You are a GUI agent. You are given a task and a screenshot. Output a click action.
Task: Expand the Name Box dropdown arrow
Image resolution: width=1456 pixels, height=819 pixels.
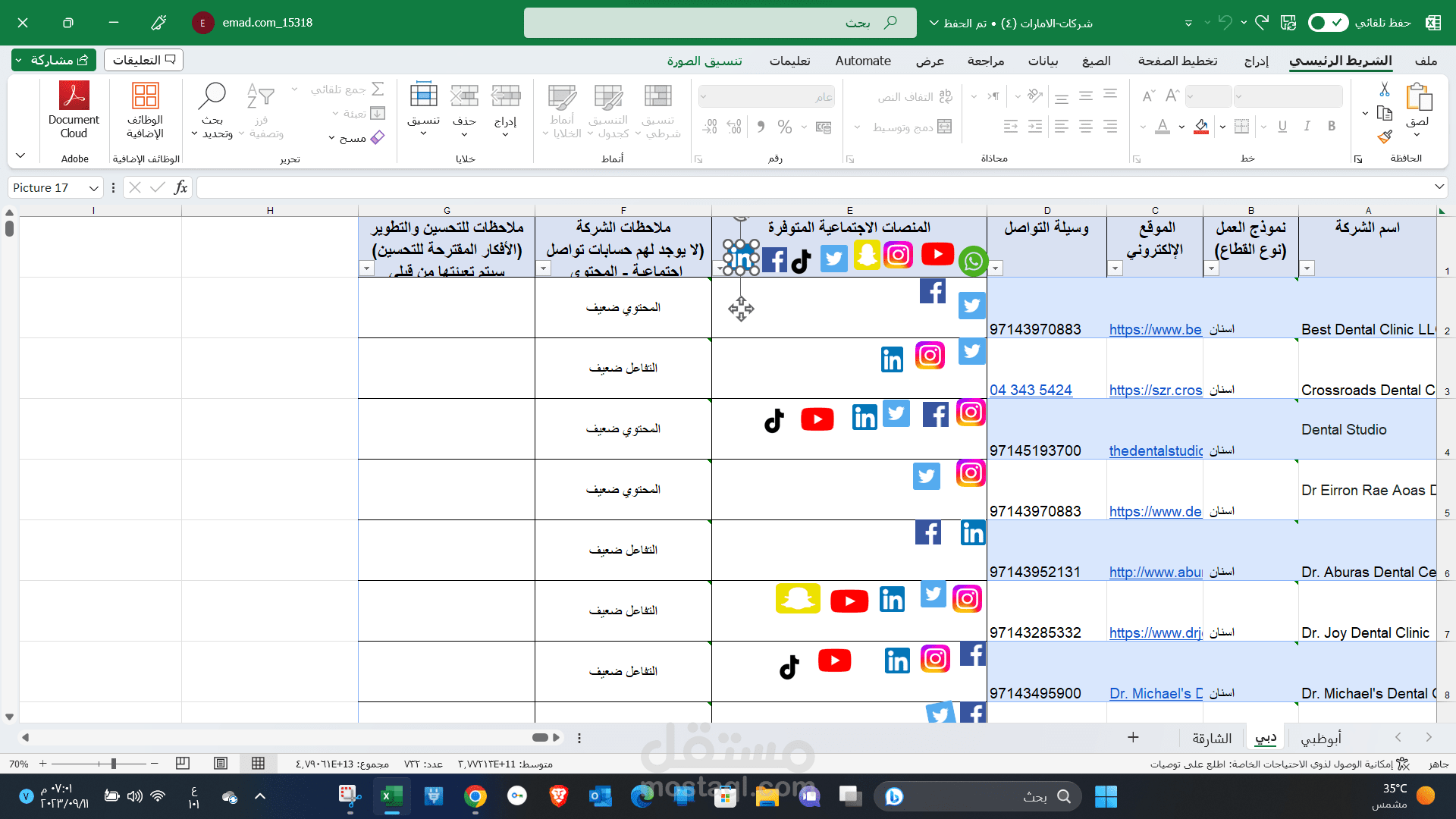tap(93, 188)
